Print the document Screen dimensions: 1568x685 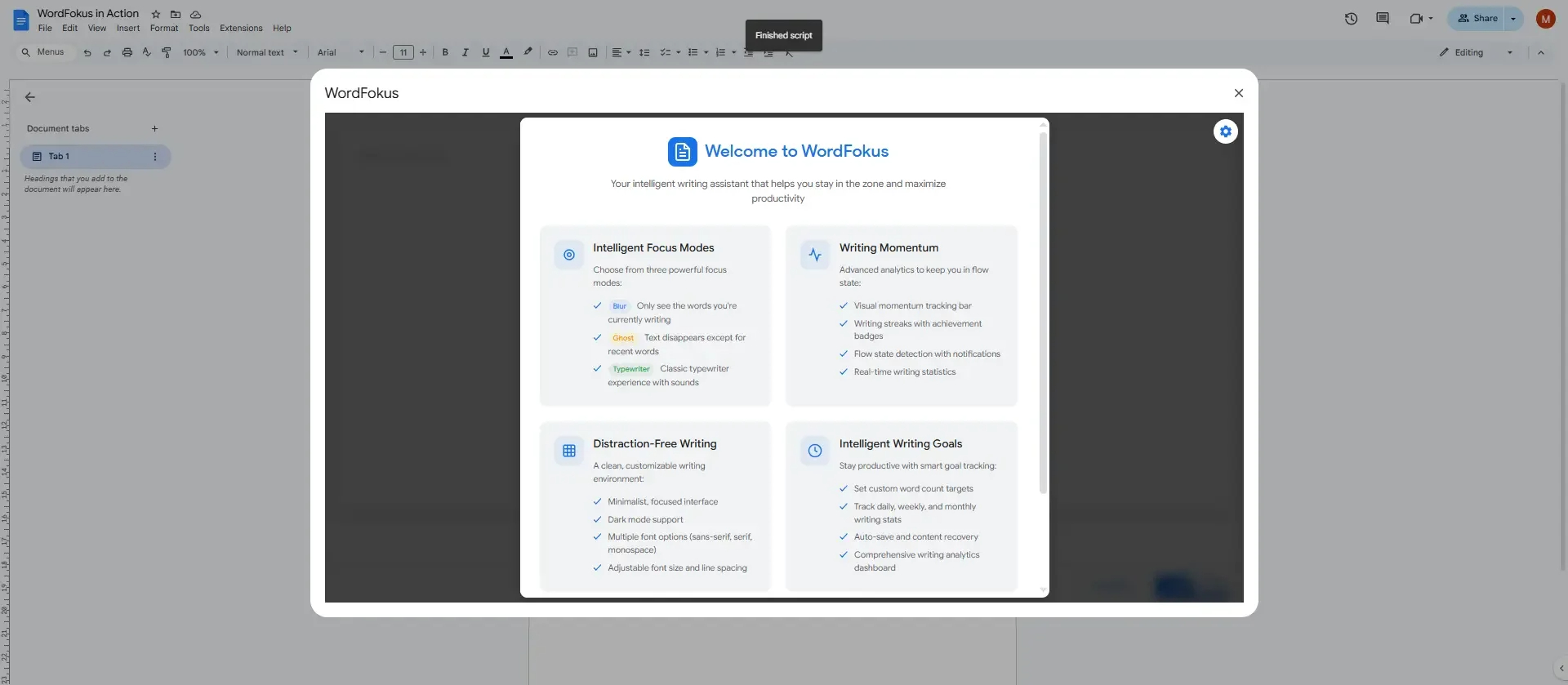pyautogui.click(x=127, y=52)
